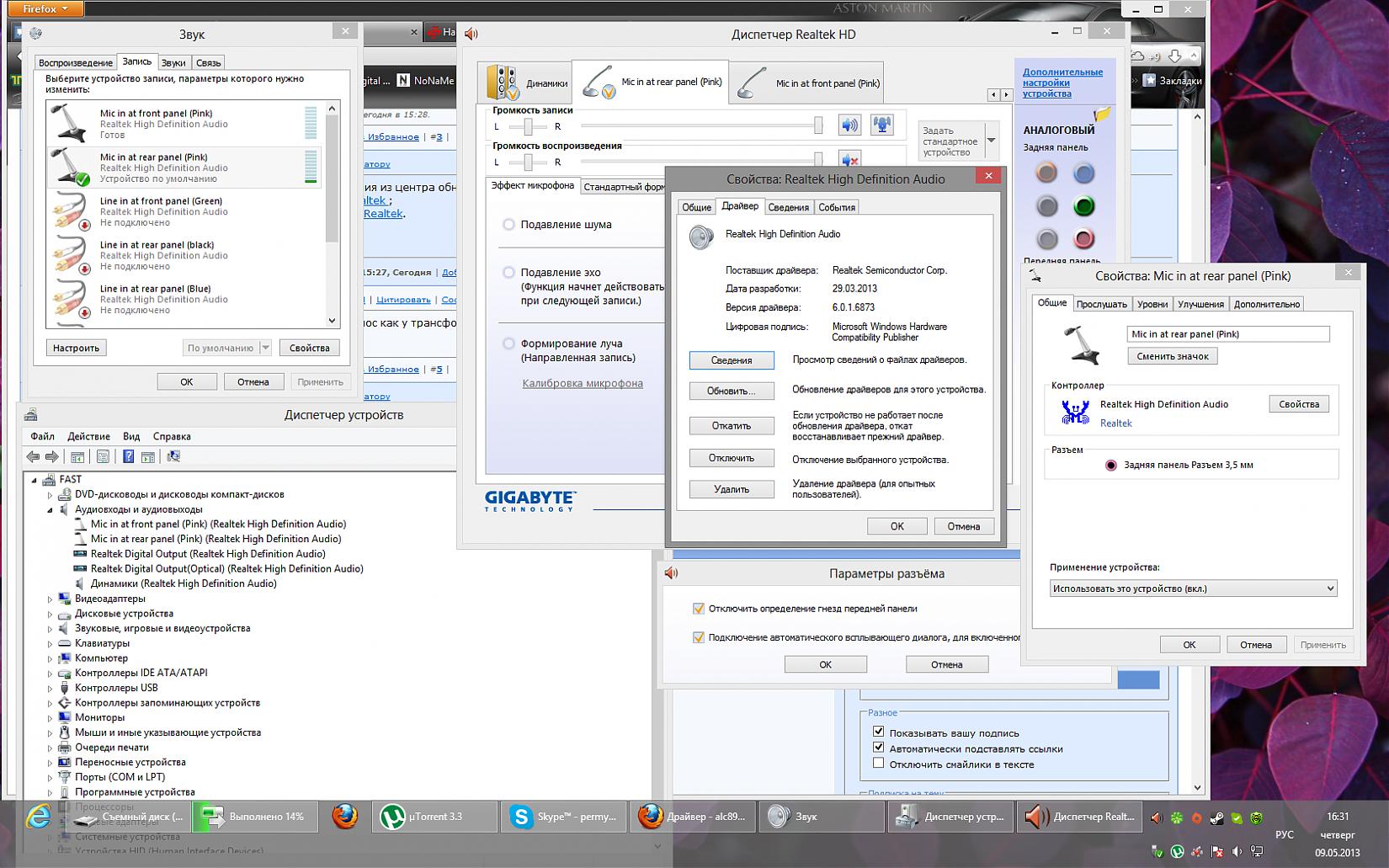Expand the Видеоадаптеры tree node
Screen dimensions: 1389x868
coord(50,599)
